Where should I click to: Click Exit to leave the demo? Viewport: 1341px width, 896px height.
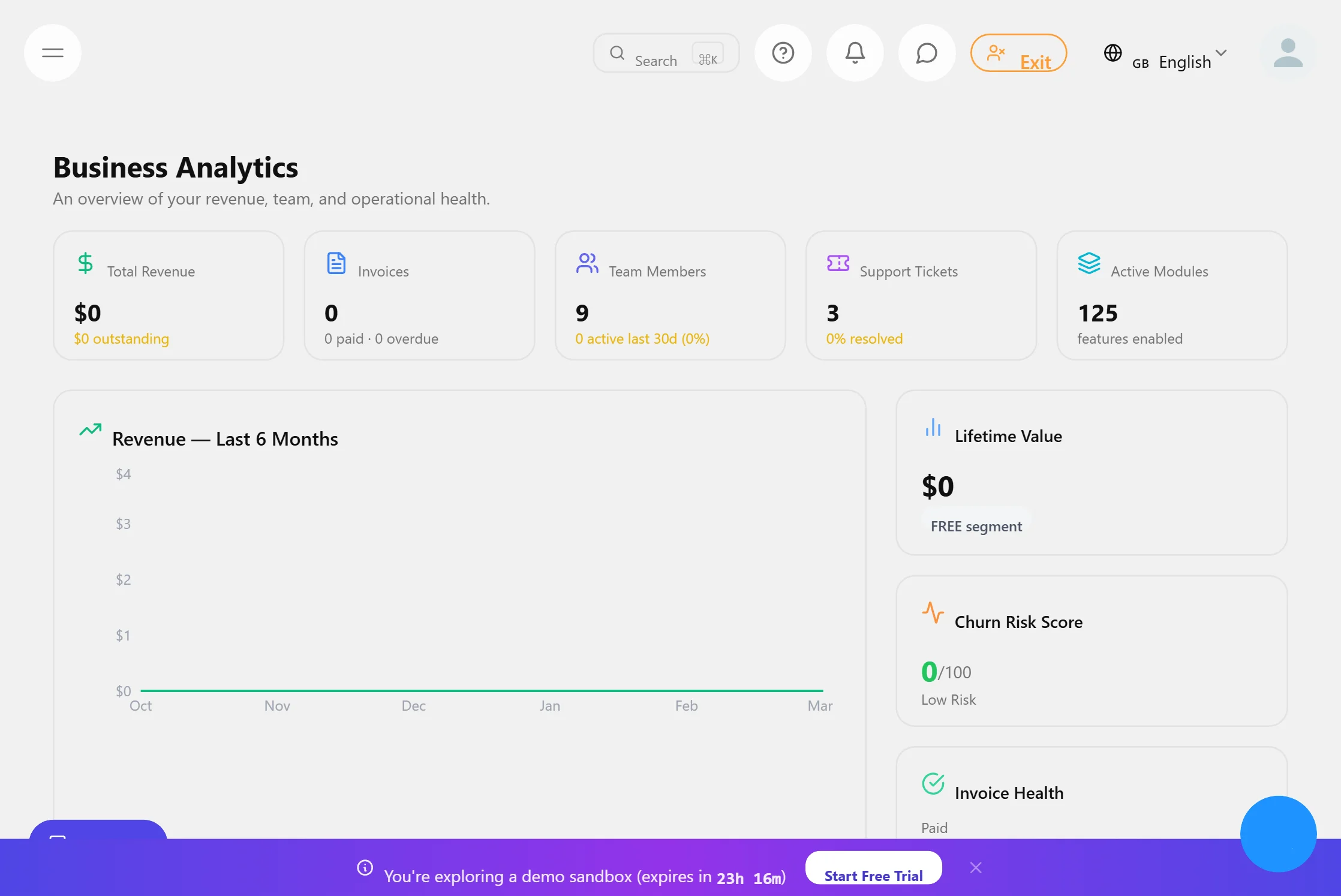click(x=1018, y=53)
